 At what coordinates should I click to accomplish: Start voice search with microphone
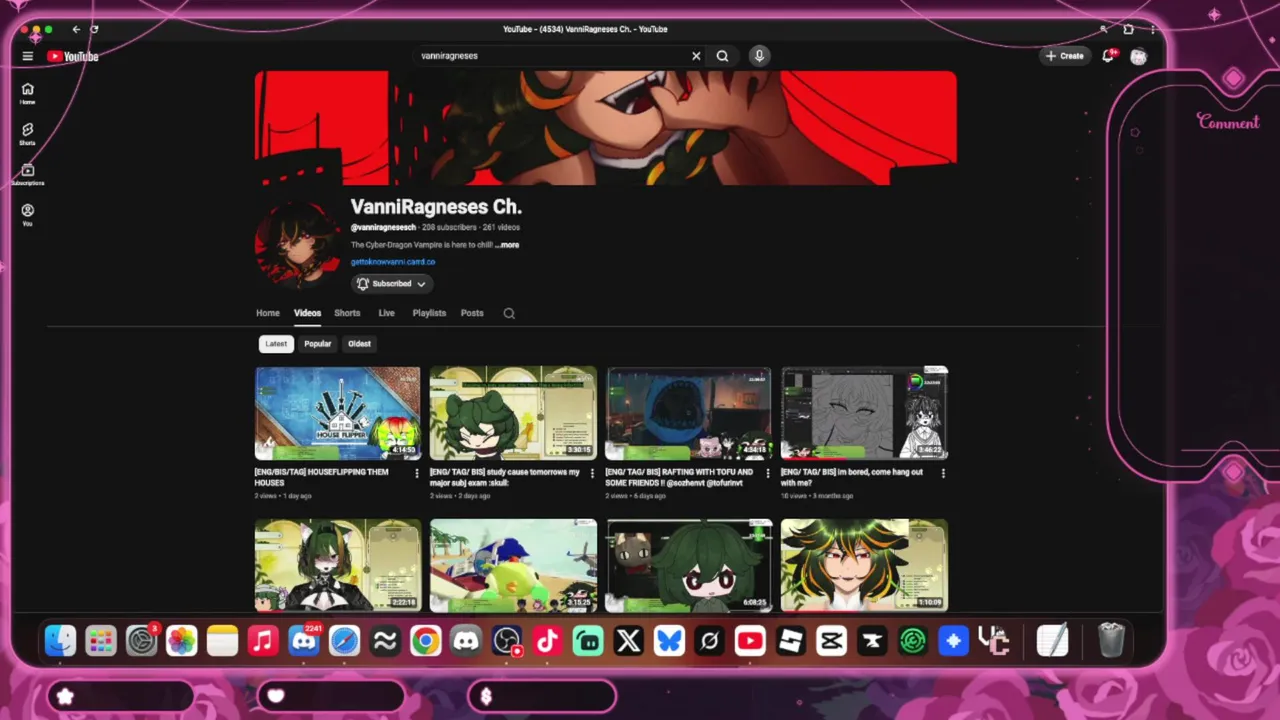759,56
